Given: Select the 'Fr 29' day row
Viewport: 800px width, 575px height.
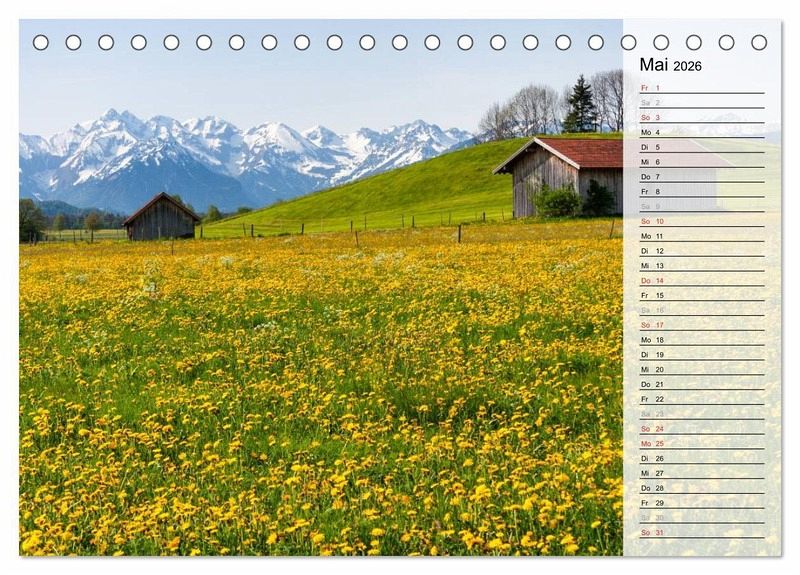Looking at the screenshot, I should (702, 503).
